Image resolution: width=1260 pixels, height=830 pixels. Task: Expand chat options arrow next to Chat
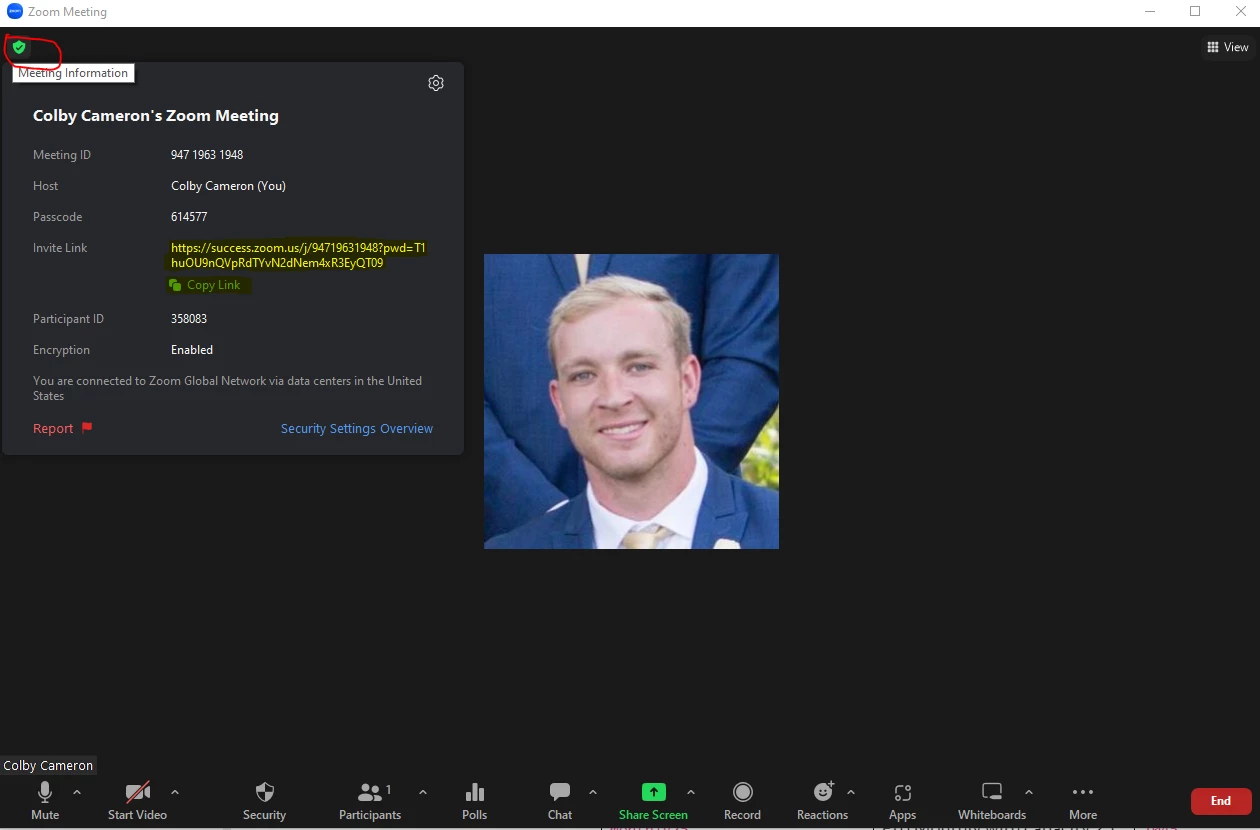pos(592,792)
